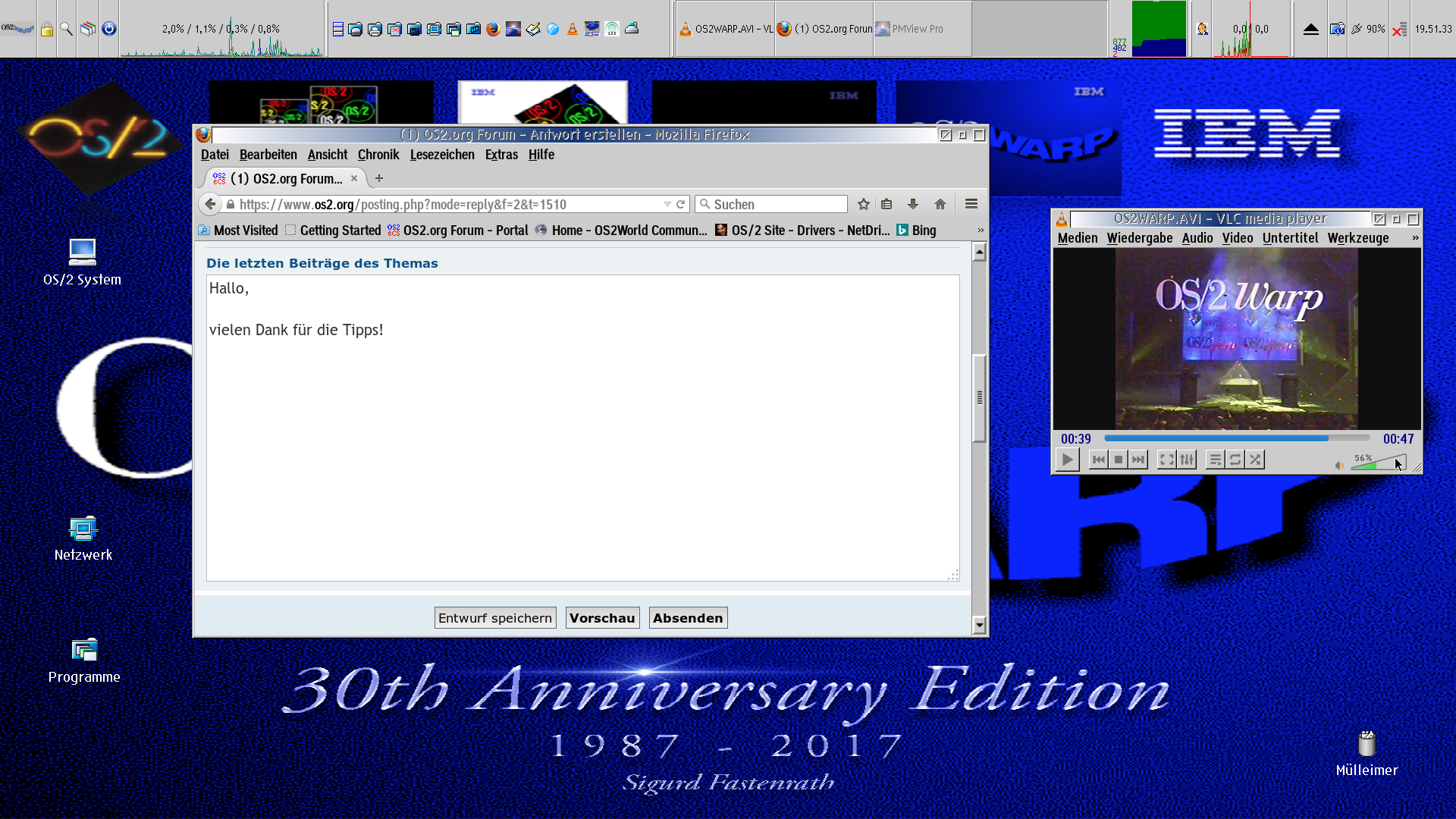Click the info display icon near battery
Screen dimensions: 1456x819
(1338, 29)
